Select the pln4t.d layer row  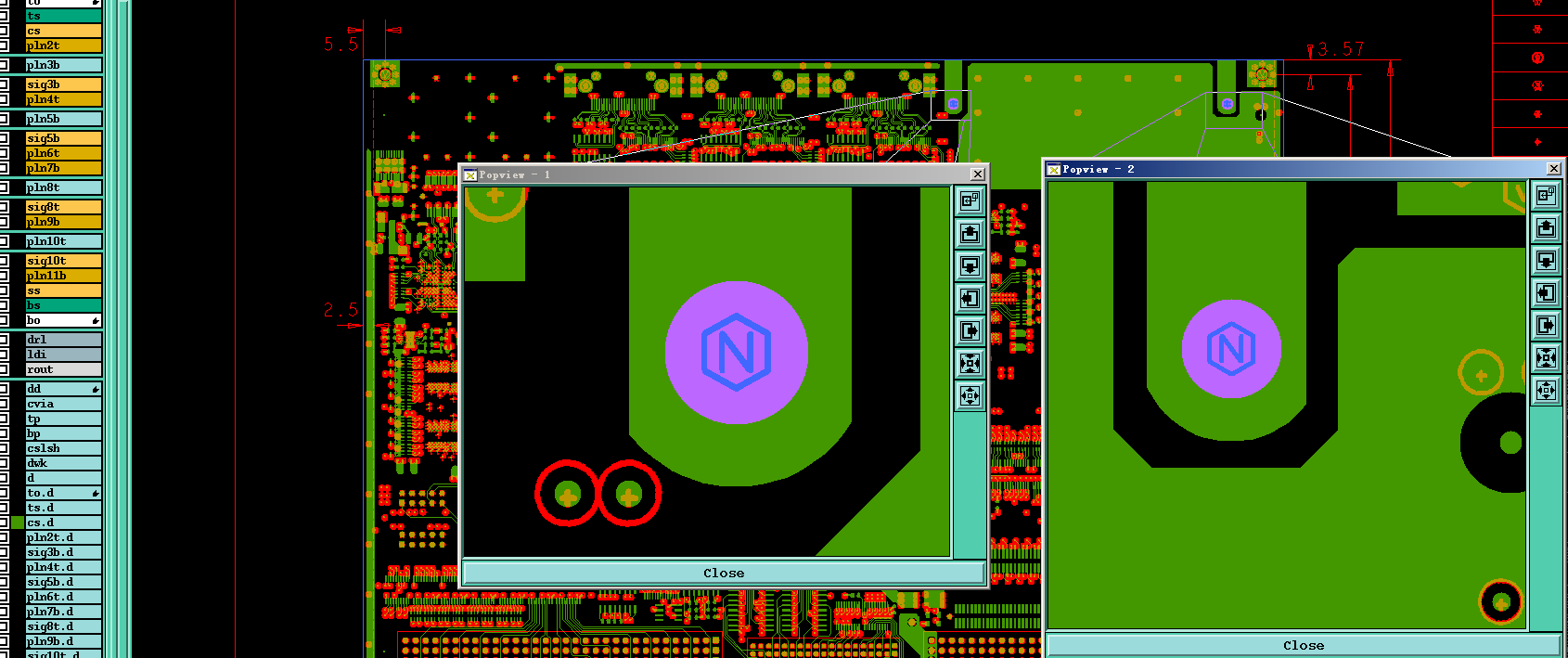[x=63, y=567]
